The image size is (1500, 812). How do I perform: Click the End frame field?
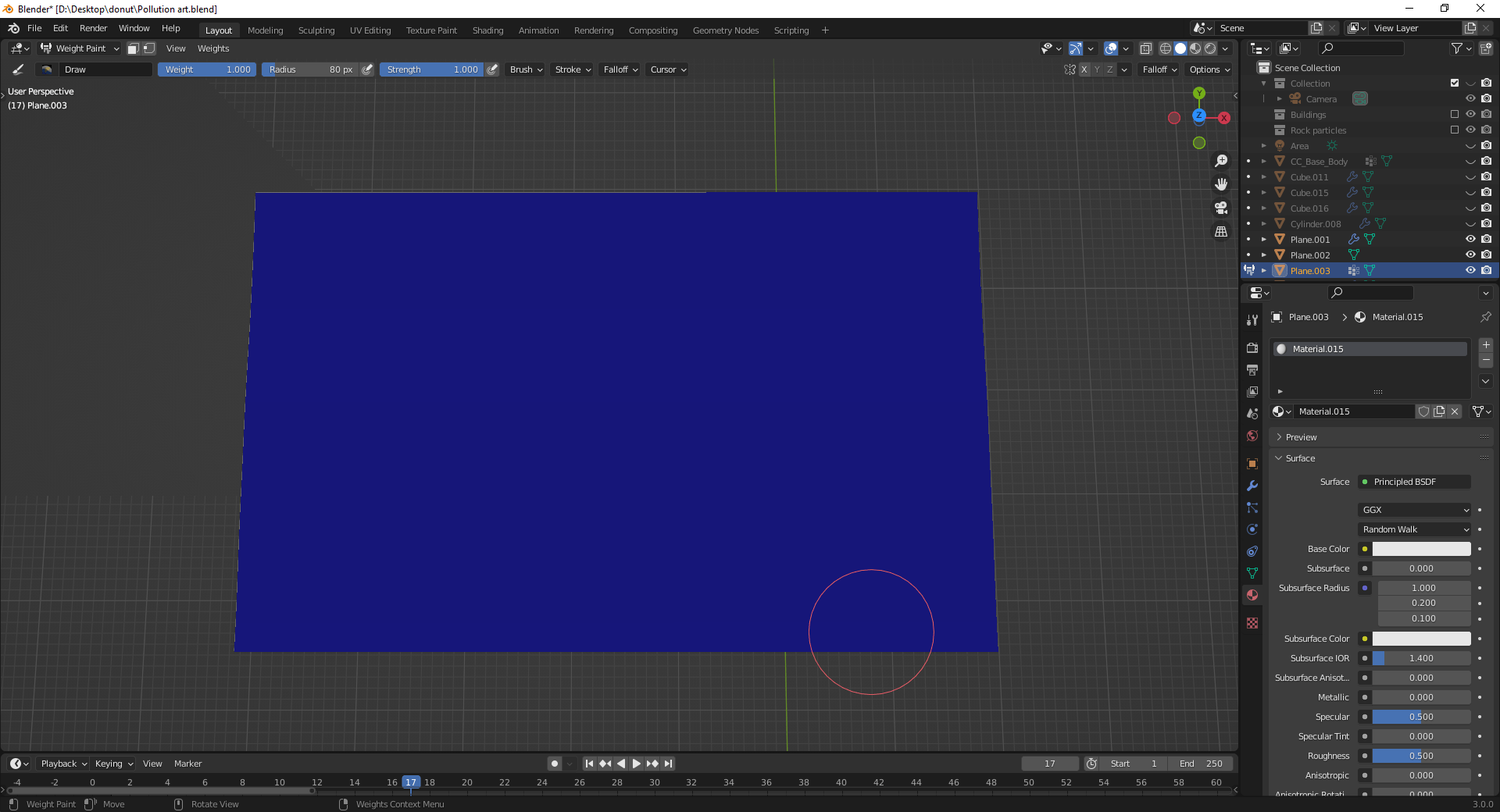[1201, 764]
